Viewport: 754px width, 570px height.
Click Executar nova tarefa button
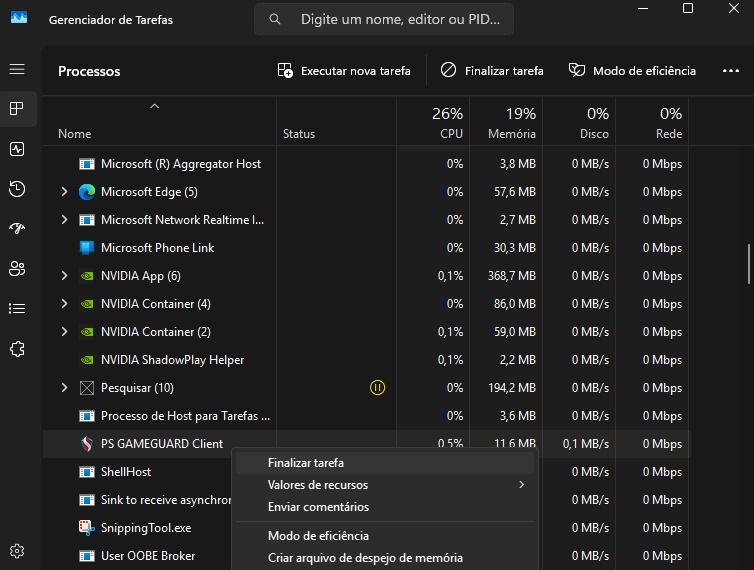coord(344,71)
